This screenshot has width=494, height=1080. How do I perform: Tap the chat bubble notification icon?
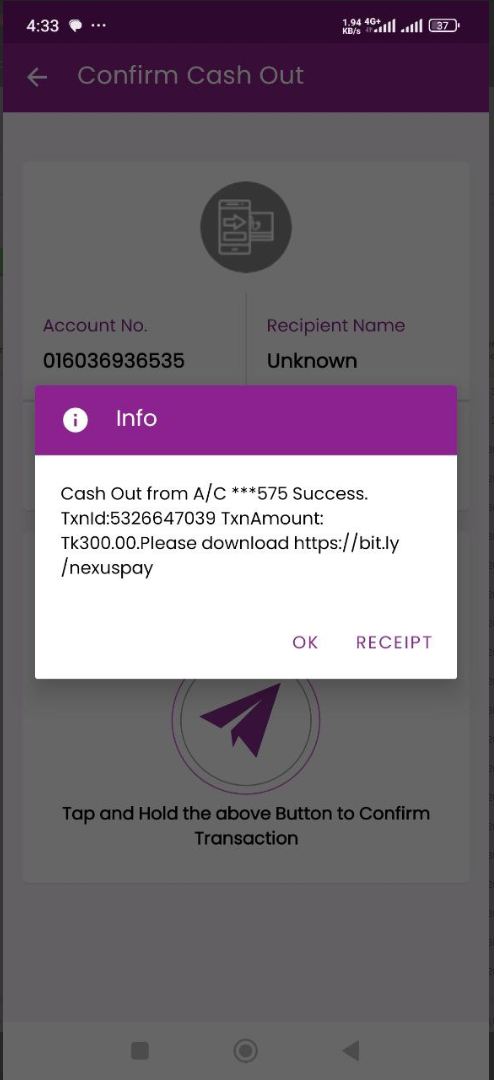tap(74, 25)
